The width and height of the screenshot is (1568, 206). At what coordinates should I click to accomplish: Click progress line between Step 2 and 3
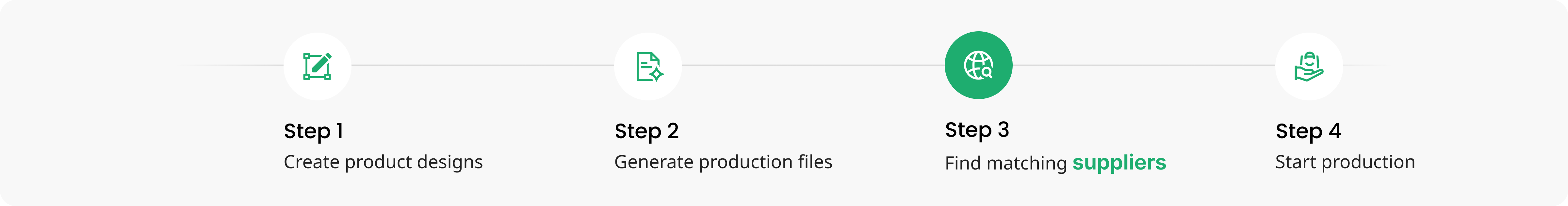pyautogui.click(x=813, y=65)
